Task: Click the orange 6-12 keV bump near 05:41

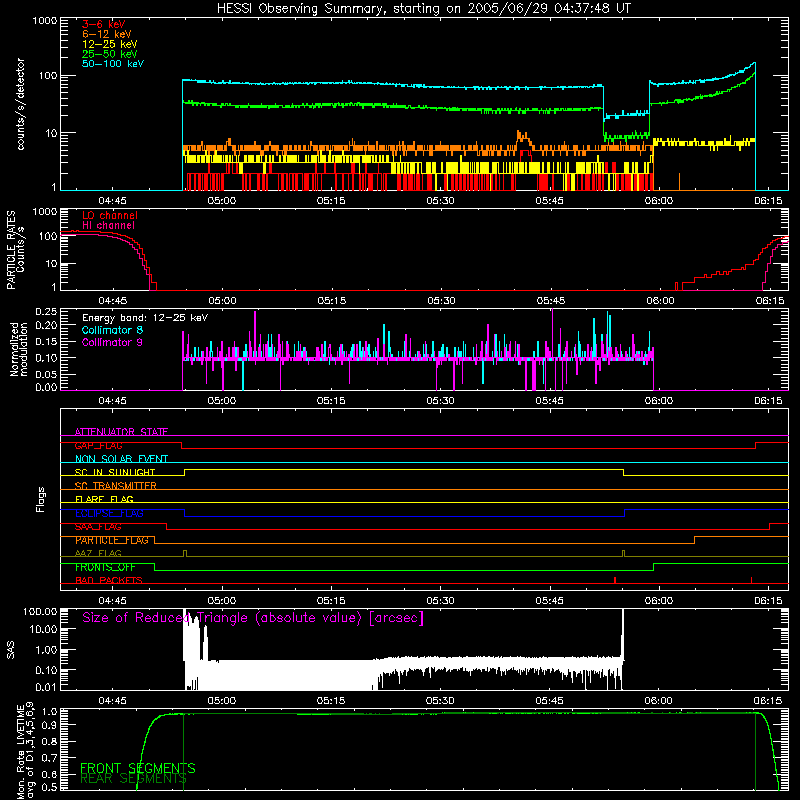Action: pos(523,139)
